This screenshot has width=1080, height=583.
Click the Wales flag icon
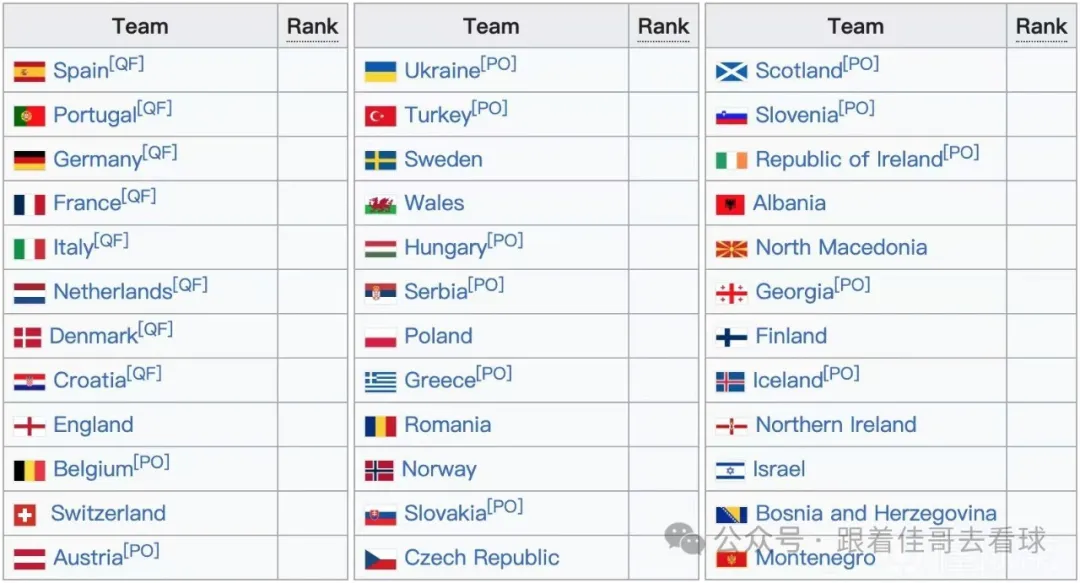(x=380, y=205)
